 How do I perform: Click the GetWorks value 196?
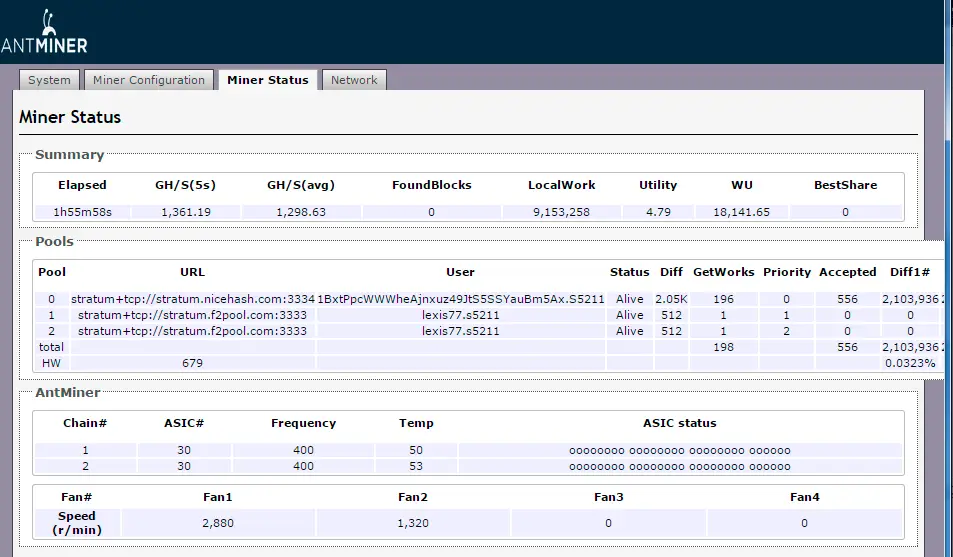(723, 299)
